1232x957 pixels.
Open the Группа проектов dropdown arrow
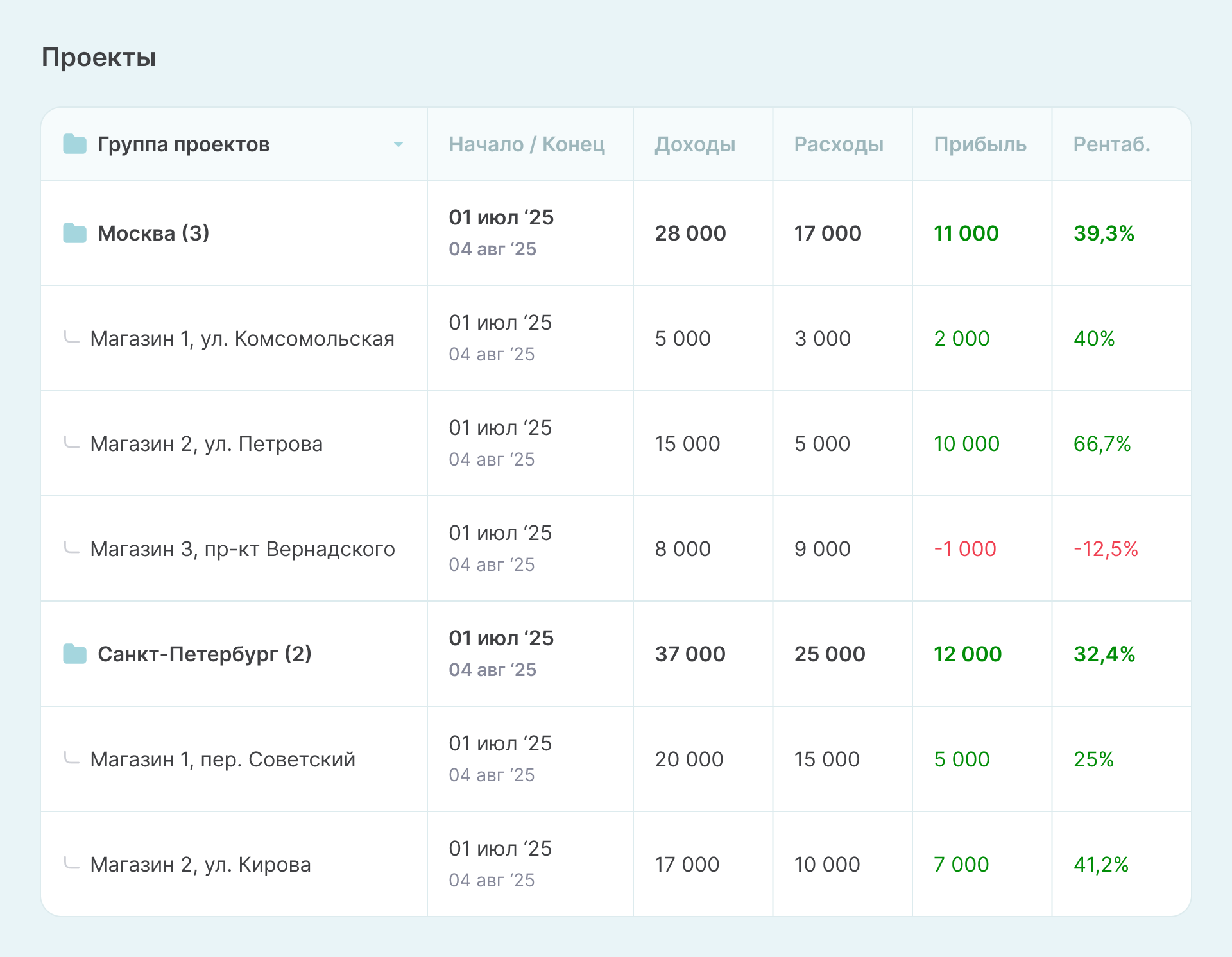[x=398, y=144]
